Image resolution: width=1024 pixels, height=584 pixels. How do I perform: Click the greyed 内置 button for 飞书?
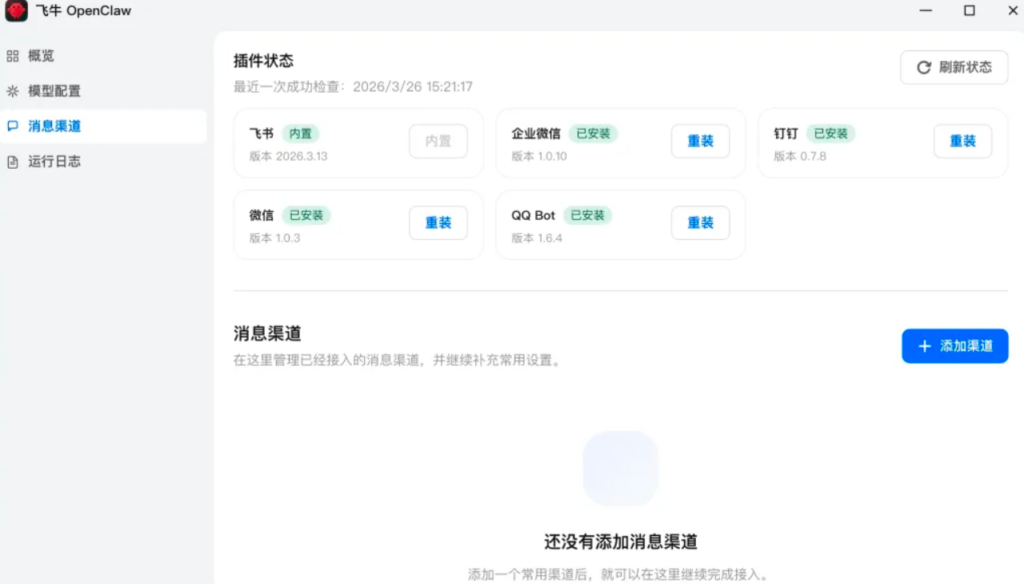(x=438, y=141)
